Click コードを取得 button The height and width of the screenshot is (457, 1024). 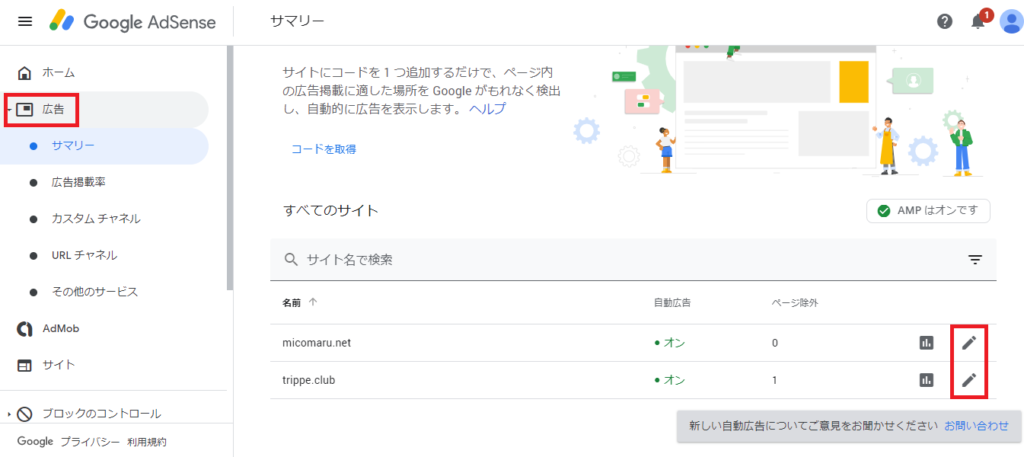tap(324, 149)
